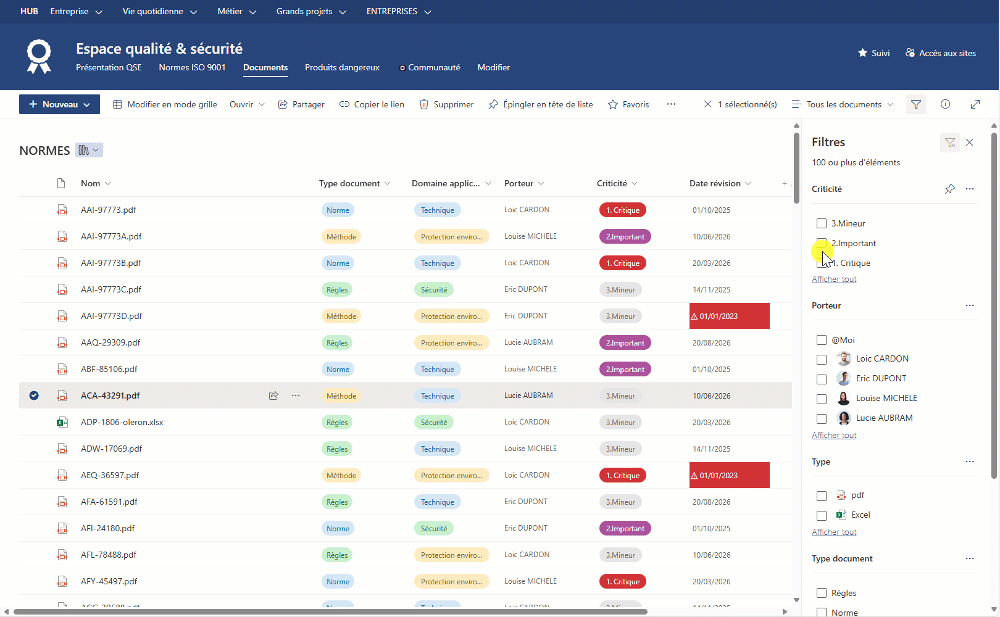The height and width of the screenshot is (617, 1000).
Task: Click the site logo ribbon badge icon
Action: coord(39,56)
